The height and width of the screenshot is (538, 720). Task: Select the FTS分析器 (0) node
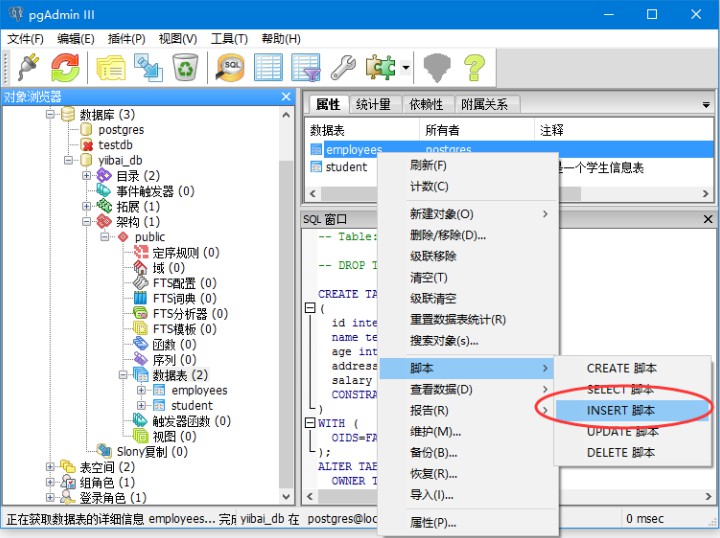(190, 314)
